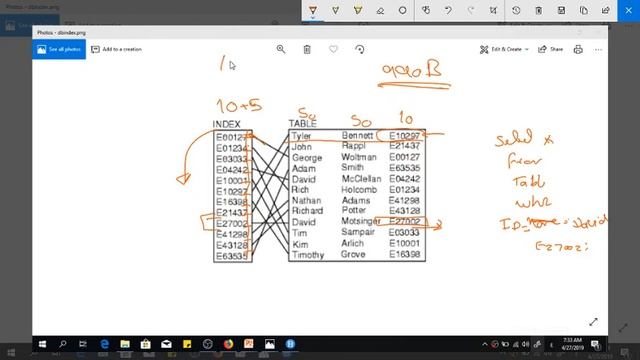Save the sketch with the floppy disk icon
This screenshot has height=360, width=640.
point(561,10)
